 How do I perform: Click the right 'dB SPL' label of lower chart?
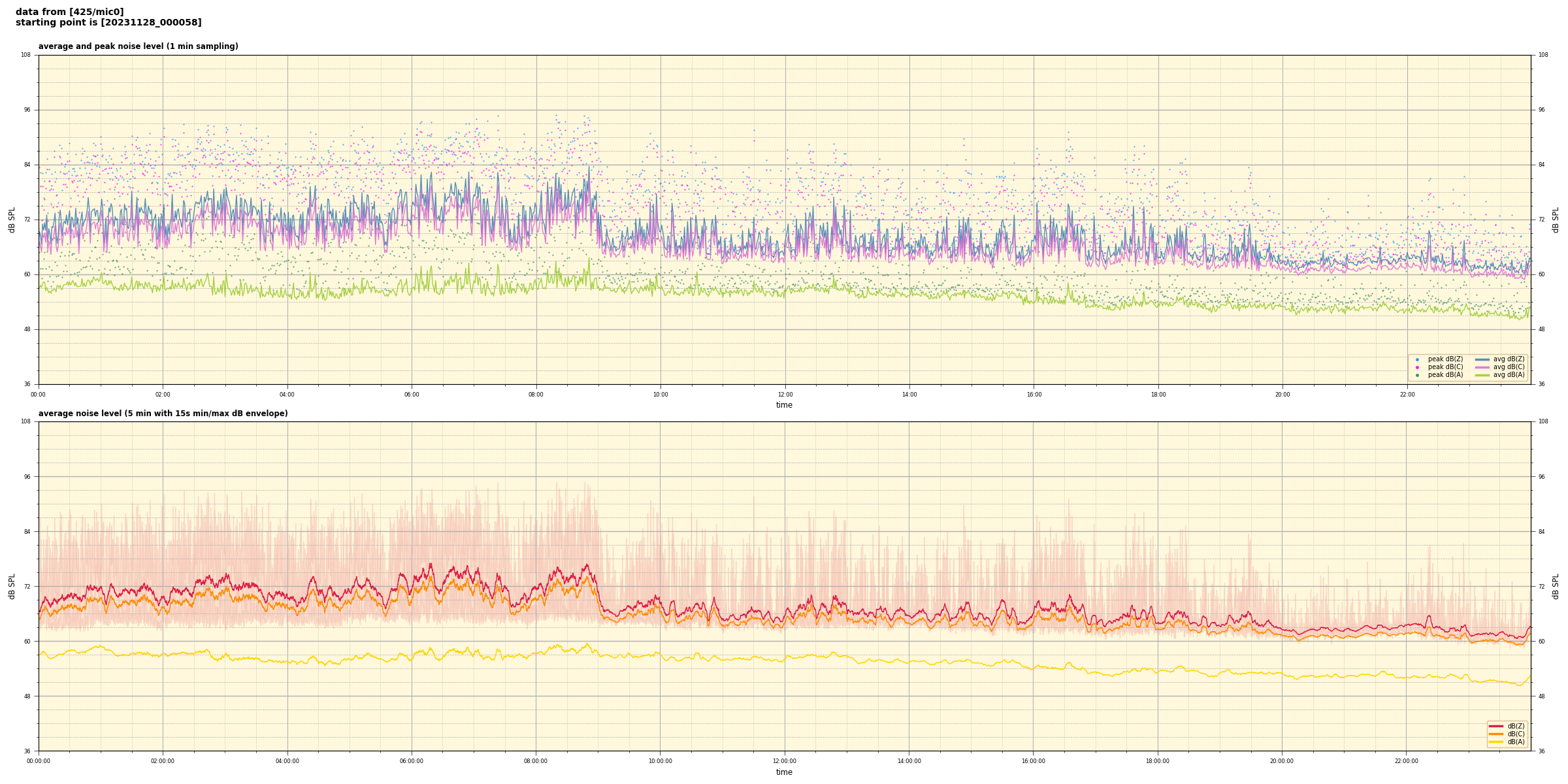tap(1556, 586)
